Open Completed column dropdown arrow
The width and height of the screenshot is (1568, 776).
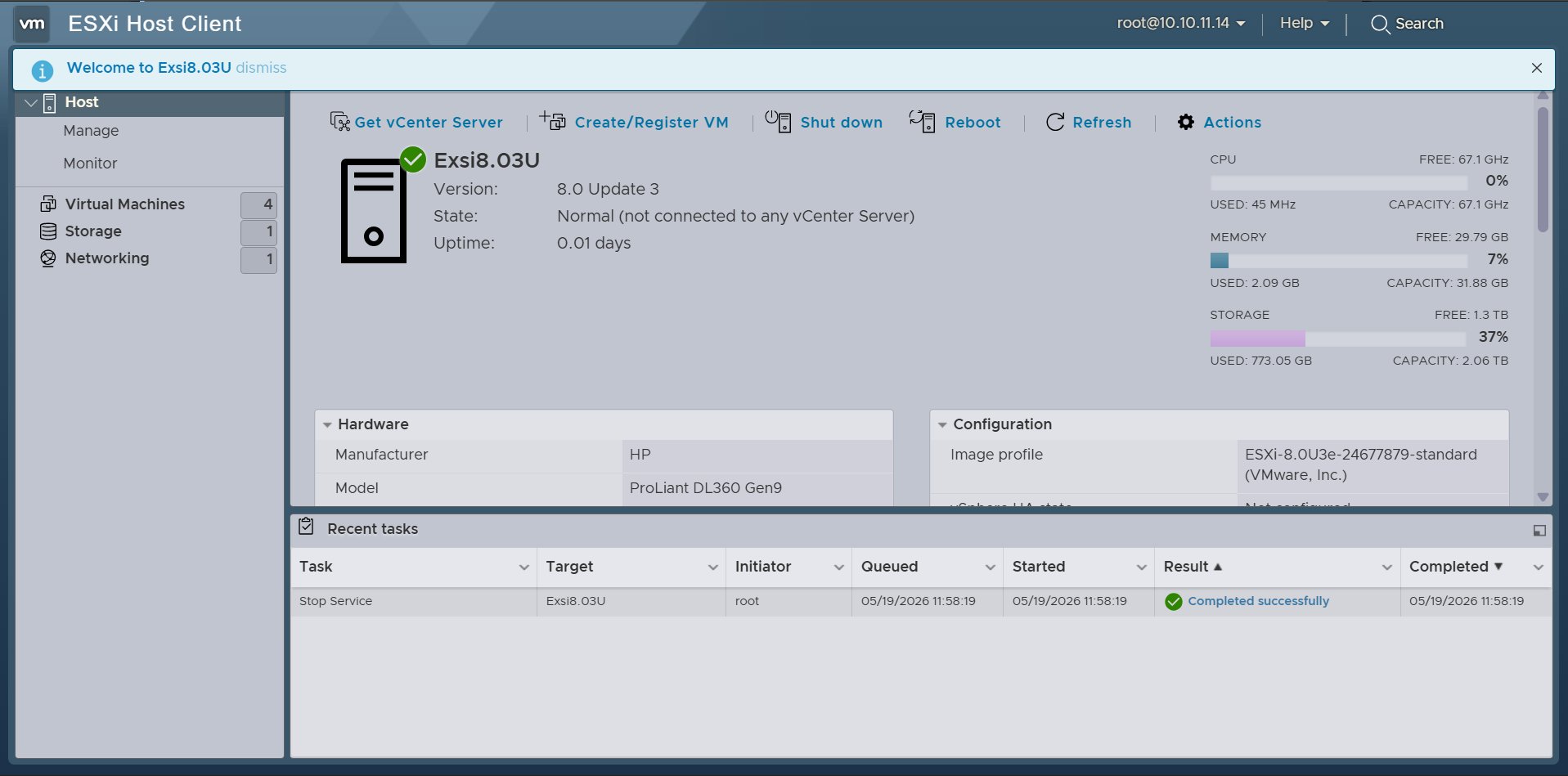pyautogui.click(x=1539, y=567)
